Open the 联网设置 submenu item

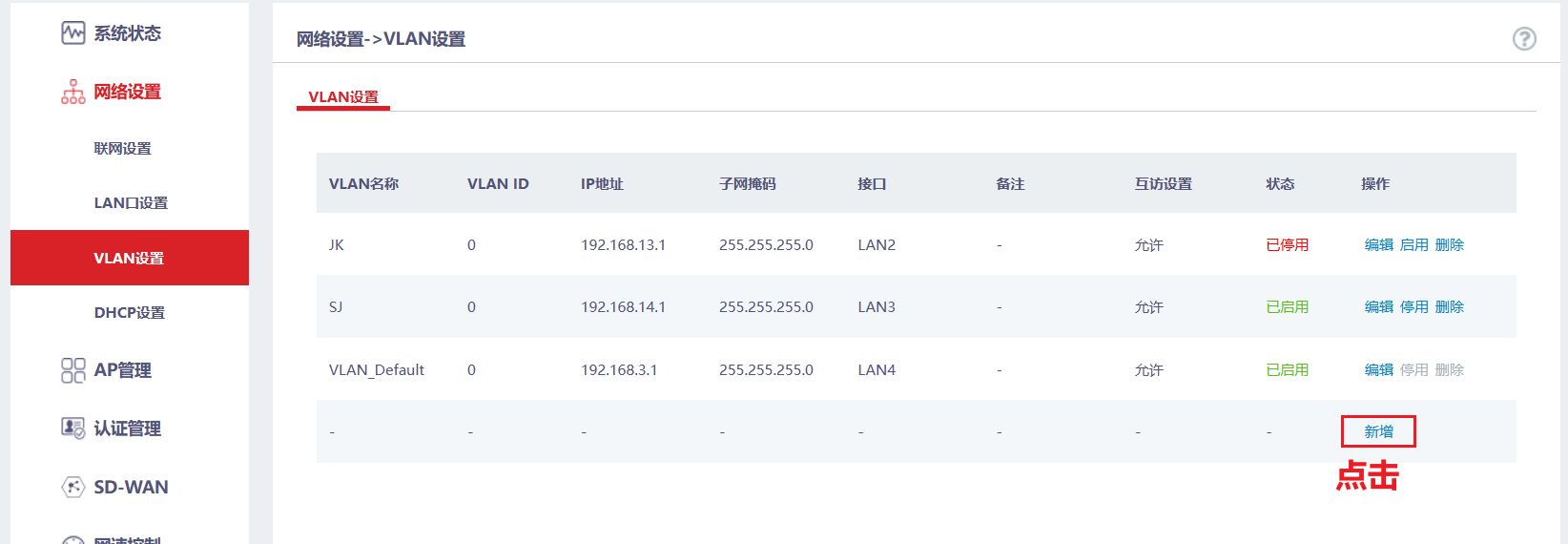pos(122,149)
